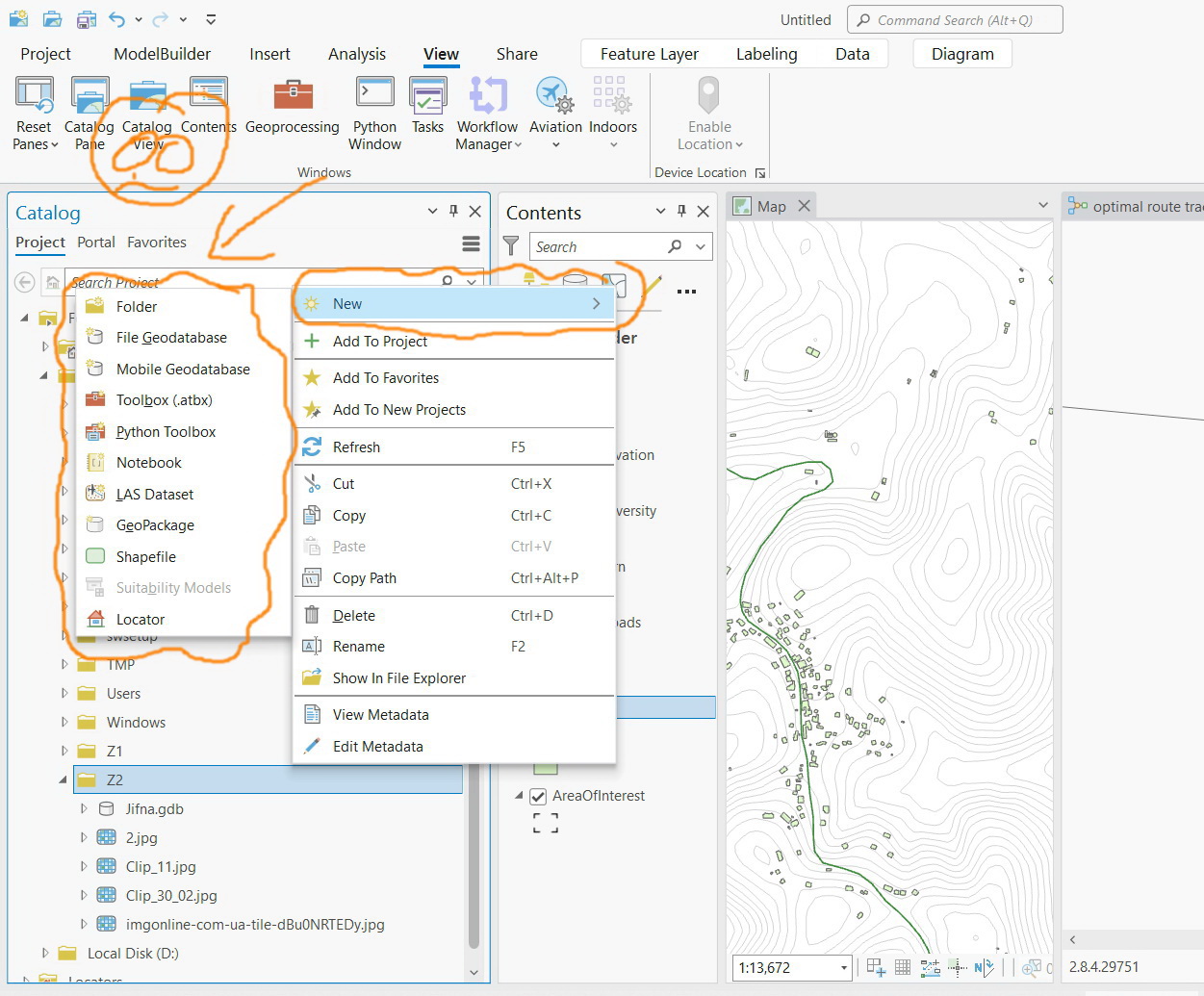Screen dimensions: 1204x996
Task: Select Shapefile from the New submenu
Action: (x=144, y=556)
